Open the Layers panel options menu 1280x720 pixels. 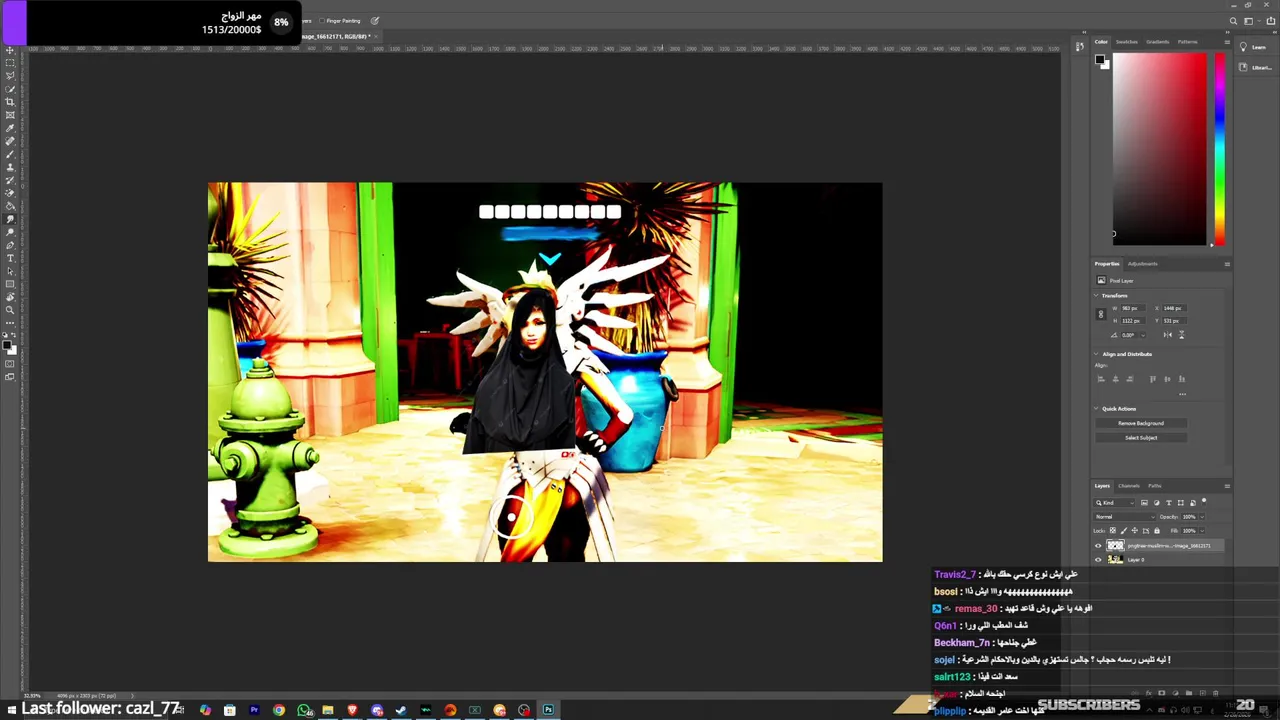pyautogui.click(x=1227, y=486)
